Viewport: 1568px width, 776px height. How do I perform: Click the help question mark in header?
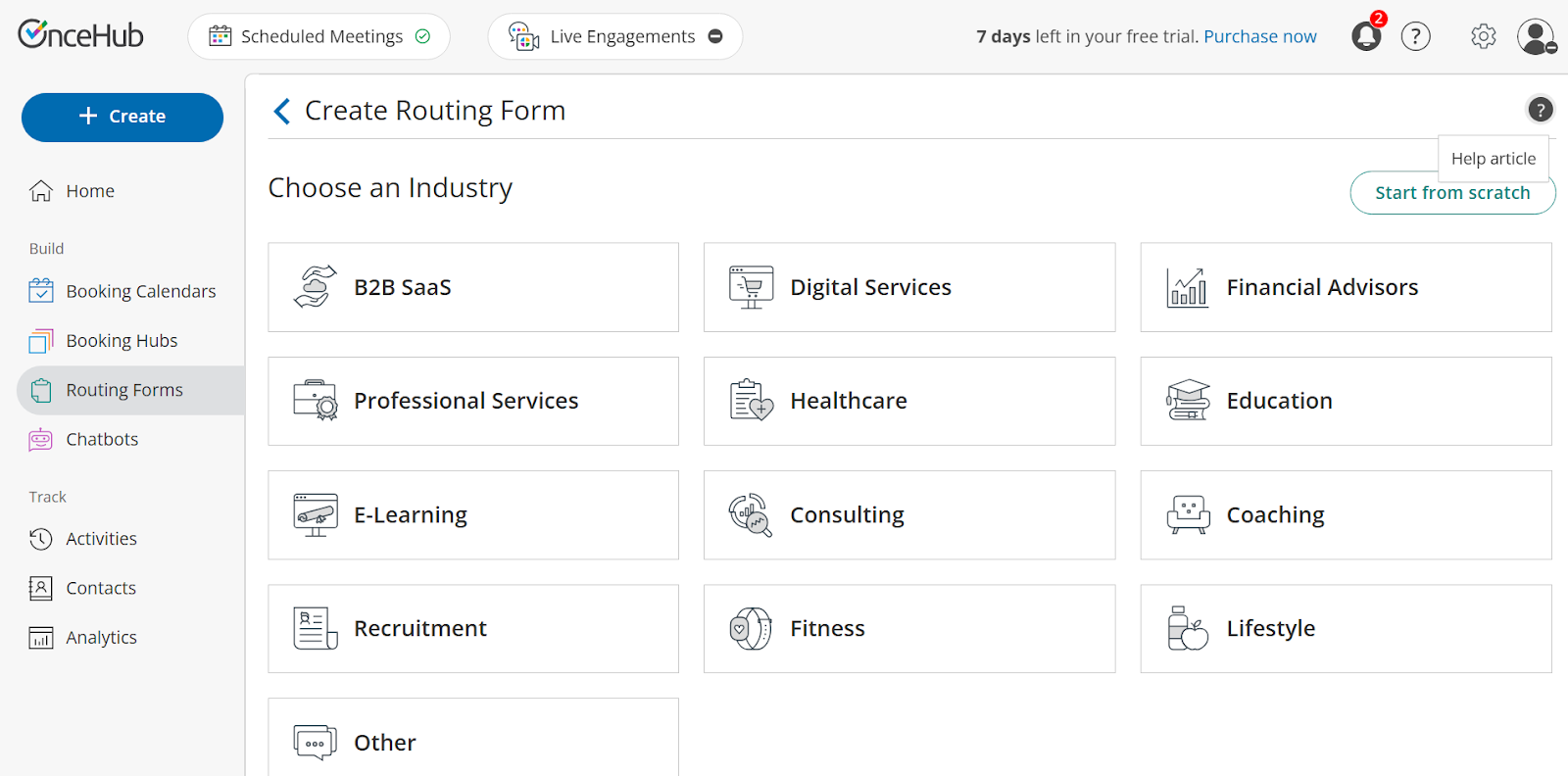pos(1415,37)
